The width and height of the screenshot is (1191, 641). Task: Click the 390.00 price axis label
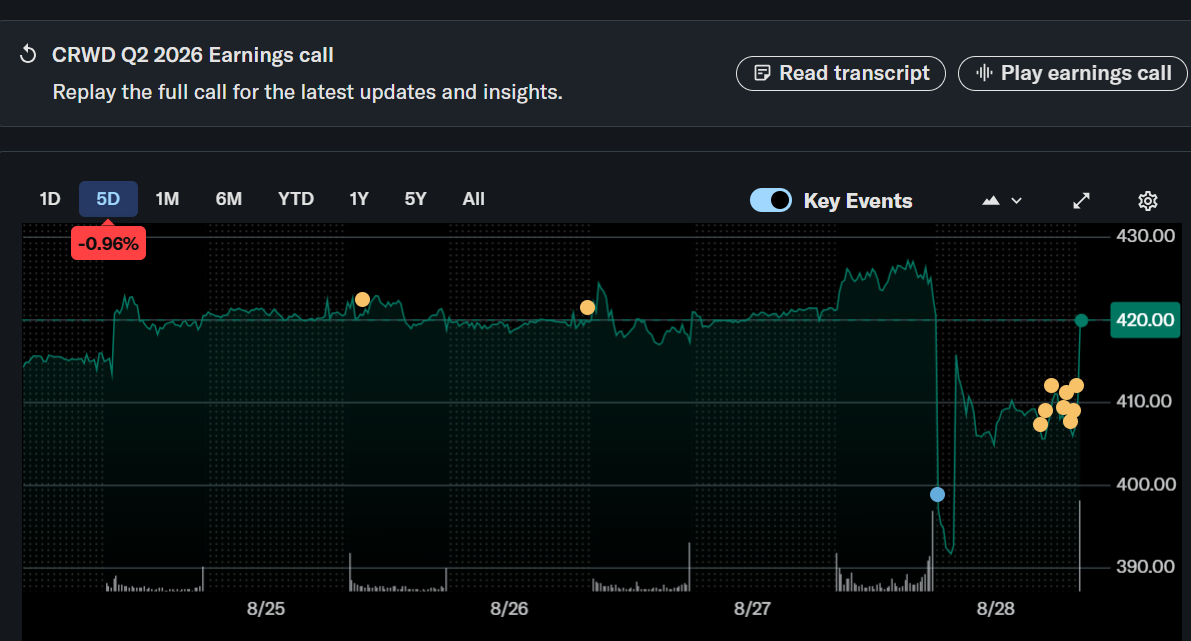point(1145,567)
